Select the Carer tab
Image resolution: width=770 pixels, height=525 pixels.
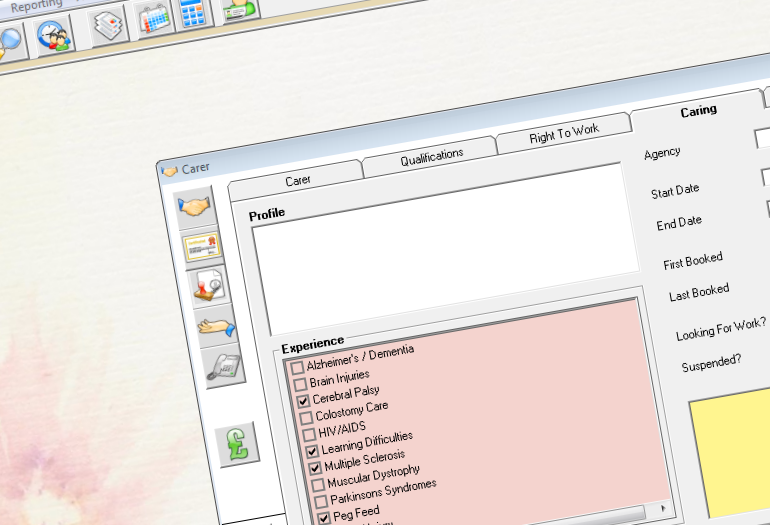(x=298, y=180)
